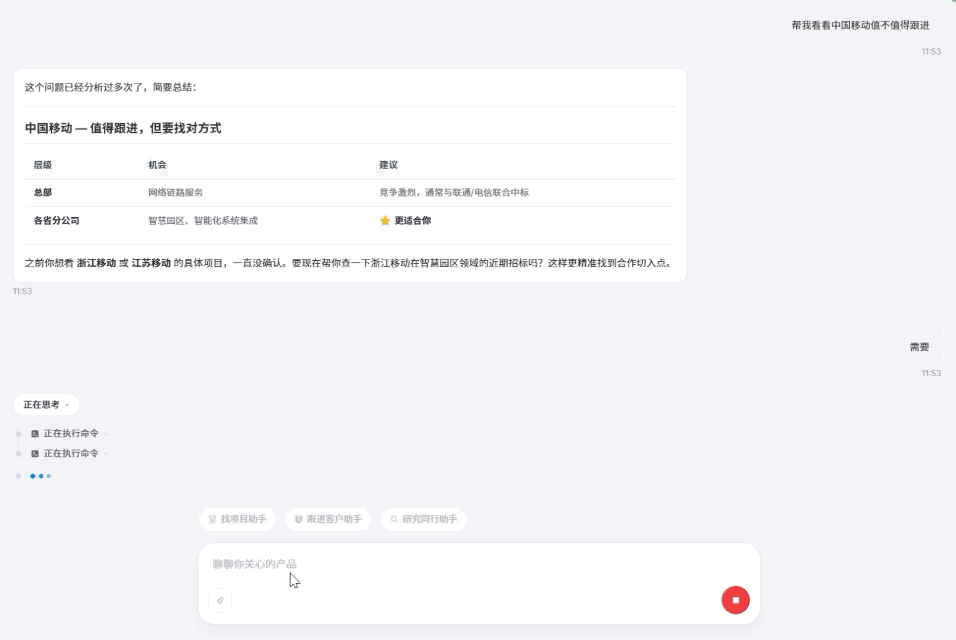Expand the second 正在执行命令 step

(x=71, y=453)
